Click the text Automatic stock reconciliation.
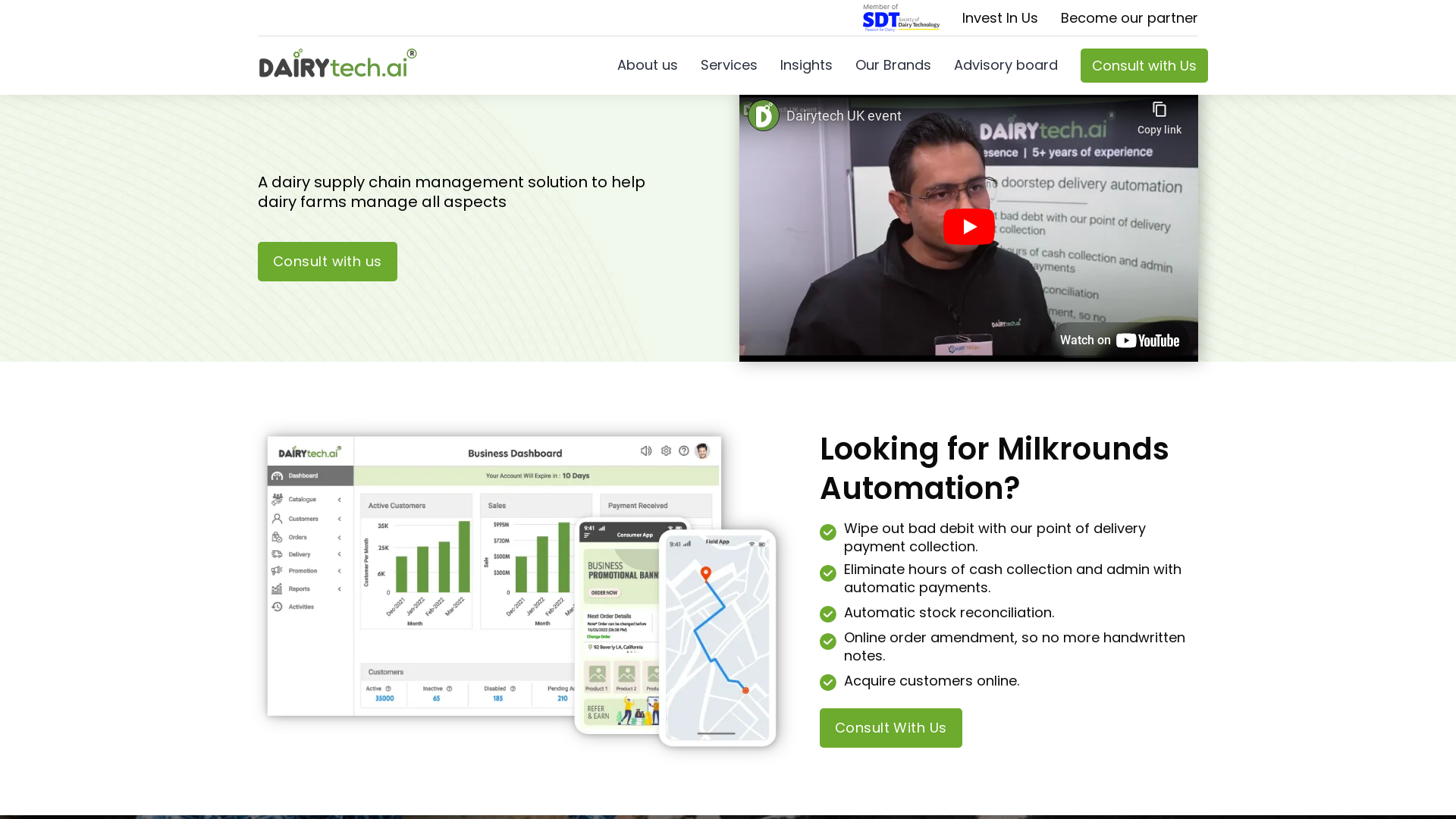This screenshot has width=1456, height=819. 949,613
